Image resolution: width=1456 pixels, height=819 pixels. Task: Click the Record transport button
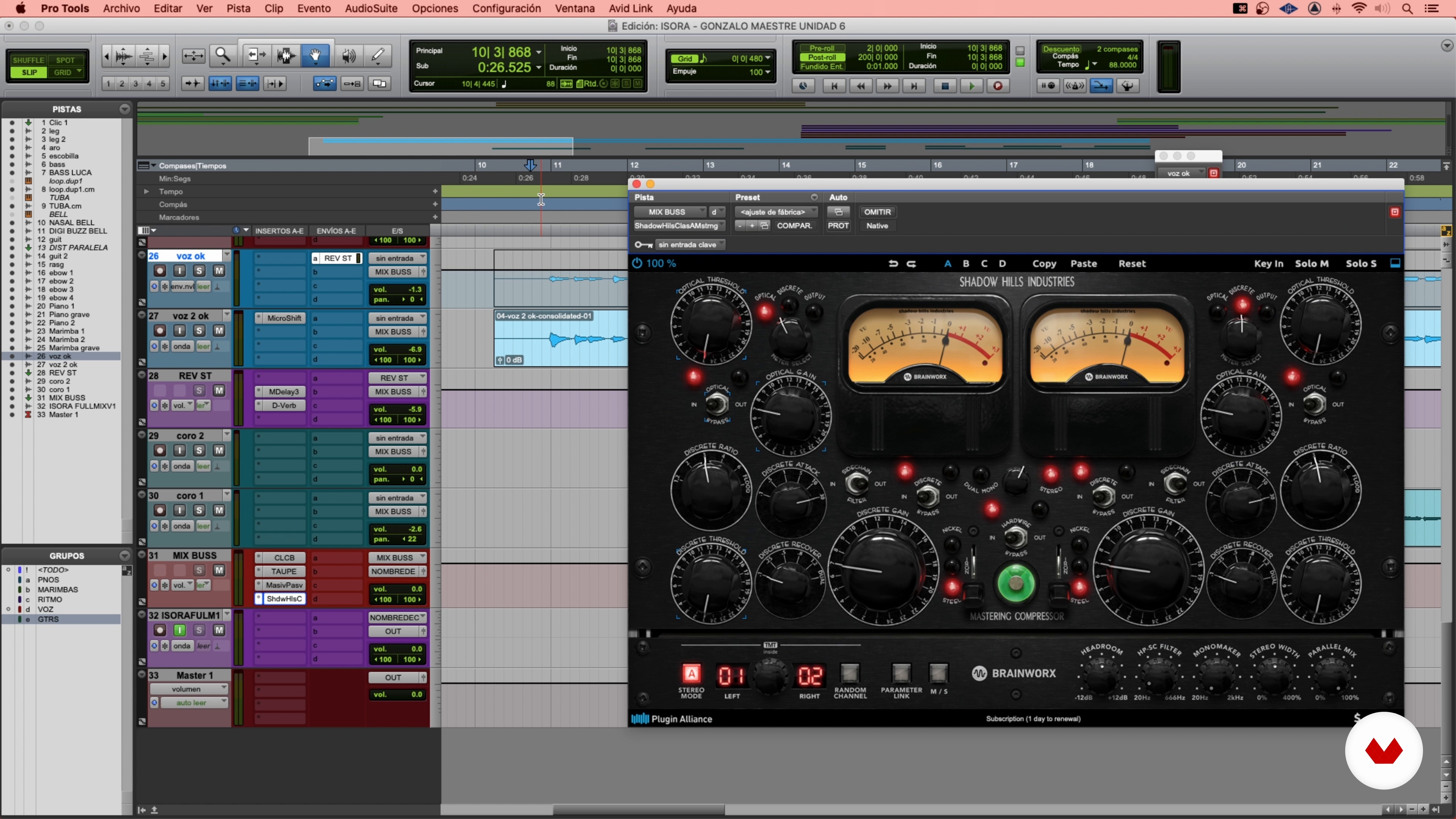click(998, 86)
